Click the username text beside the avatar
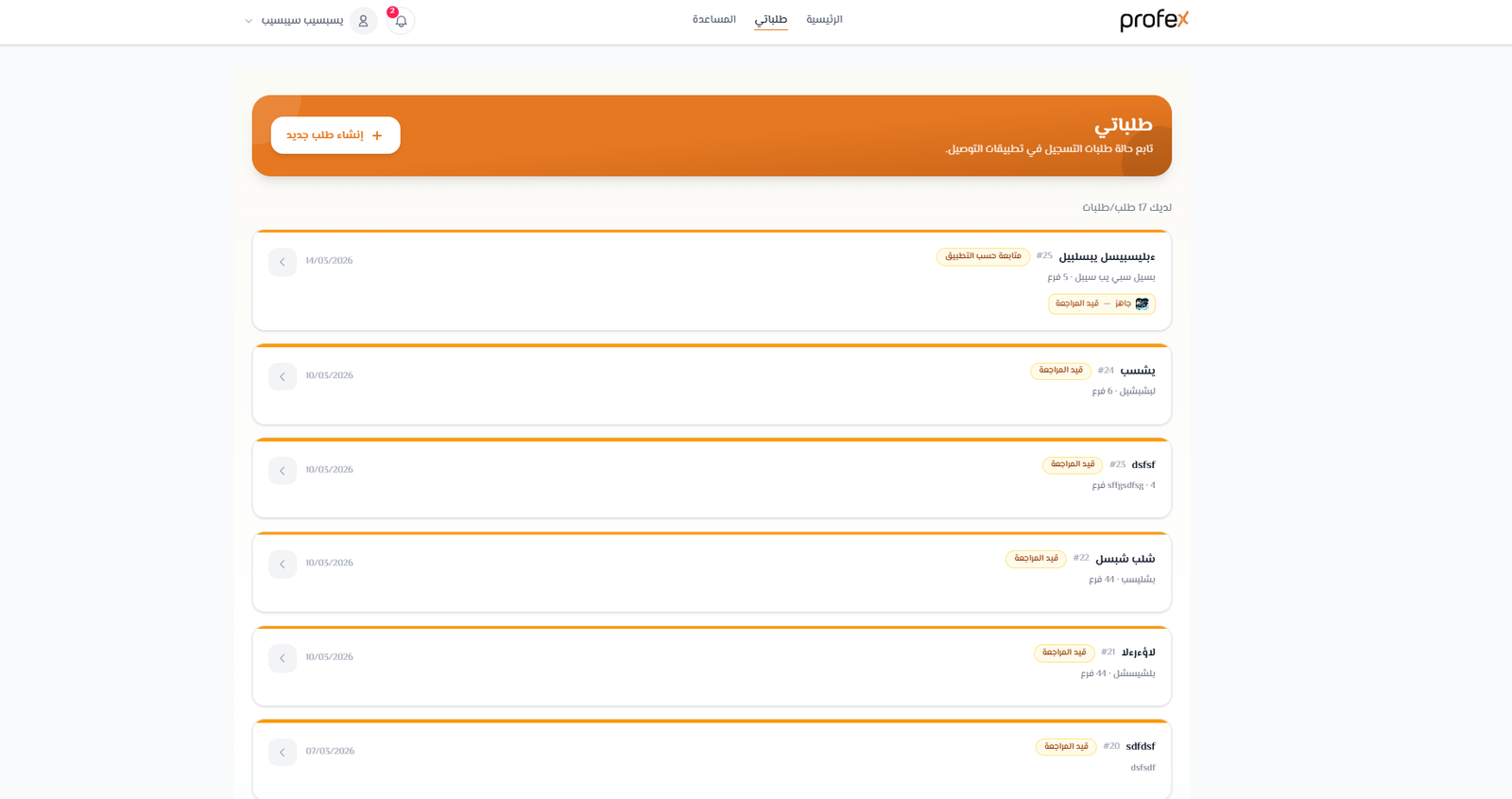1512x799 pixels. click(302, 21)
